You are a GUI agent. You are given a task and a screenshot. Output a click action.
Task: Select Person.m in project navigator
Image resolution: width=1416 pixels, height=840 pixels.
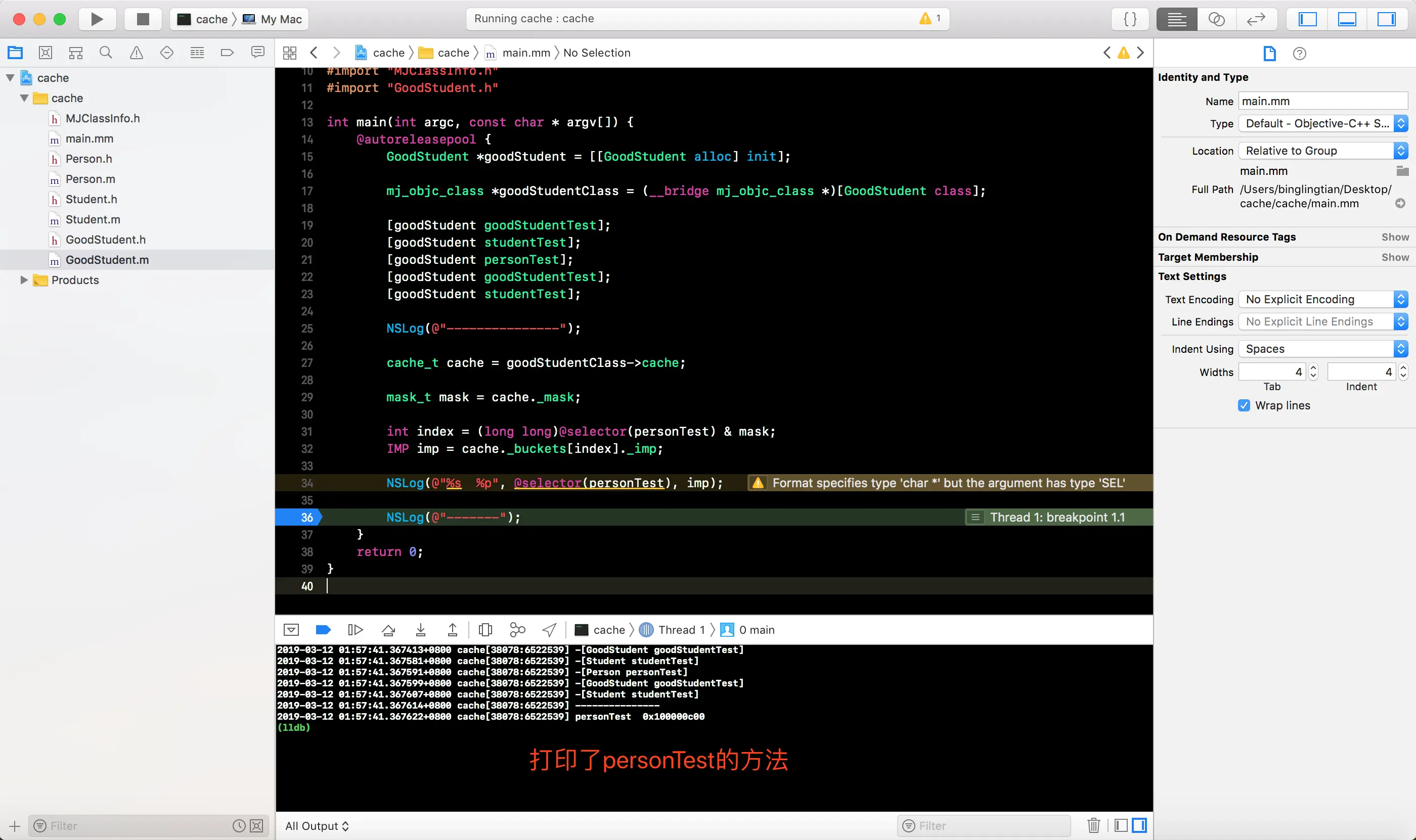pos(90,179)
